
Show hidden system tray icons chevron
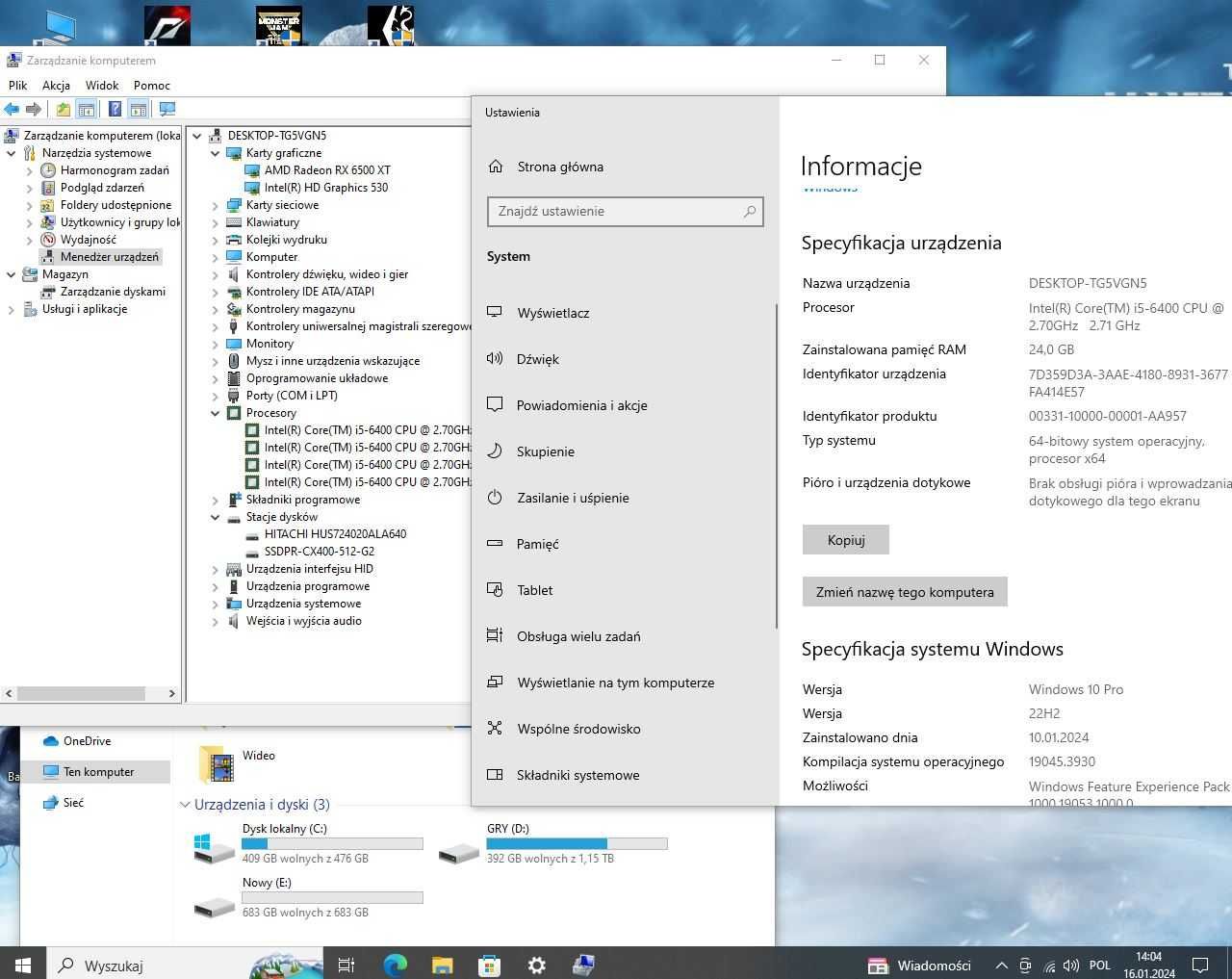pyautogui.click(x=1001, y=966)
